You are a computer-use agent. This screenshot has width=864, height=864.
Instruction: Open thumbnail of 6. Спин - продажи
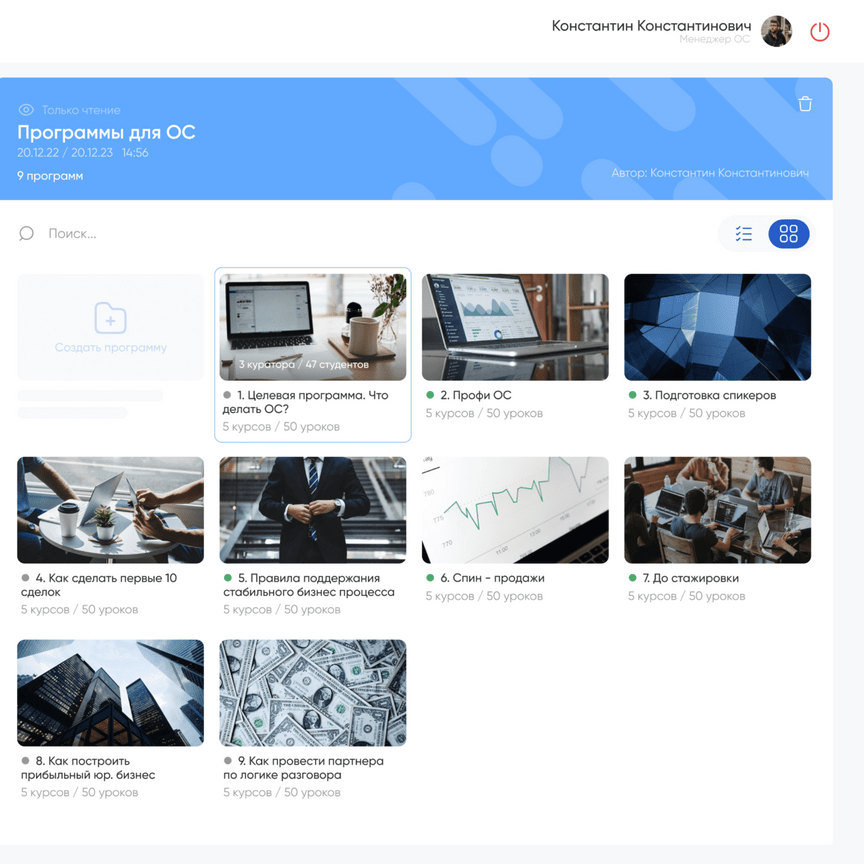515,510
